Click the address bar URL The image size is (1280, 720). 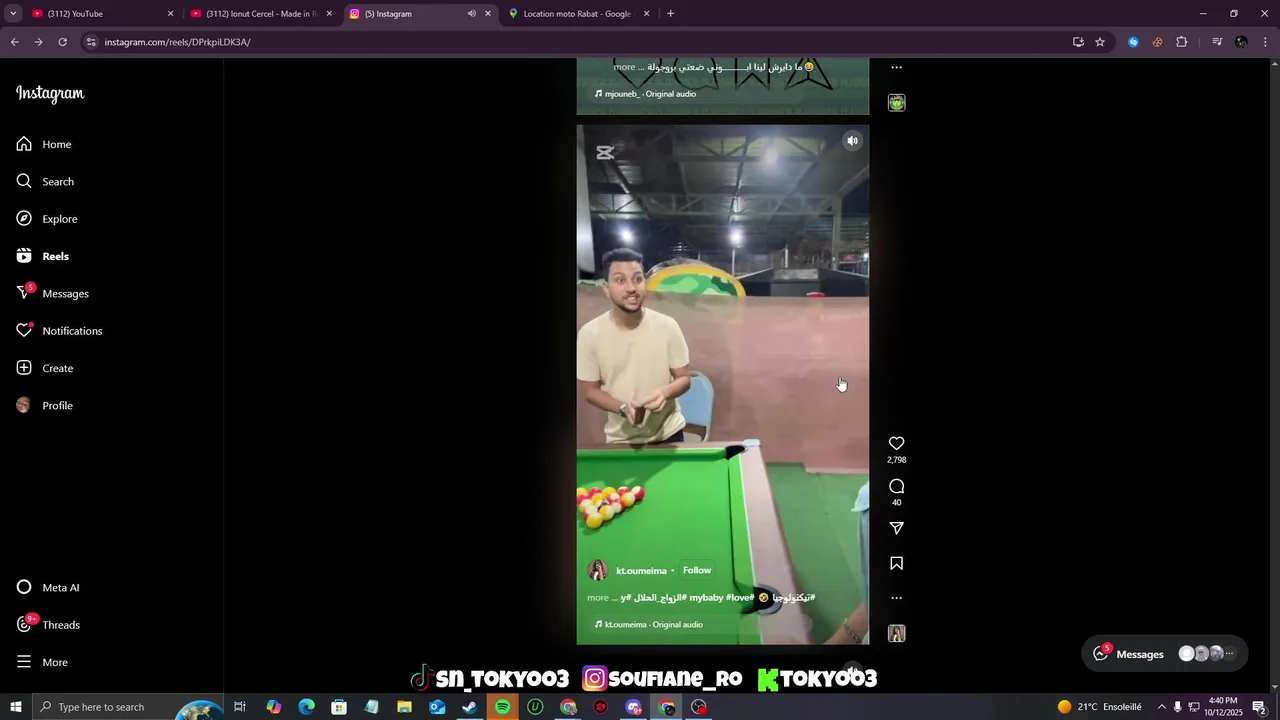point(177,42)
